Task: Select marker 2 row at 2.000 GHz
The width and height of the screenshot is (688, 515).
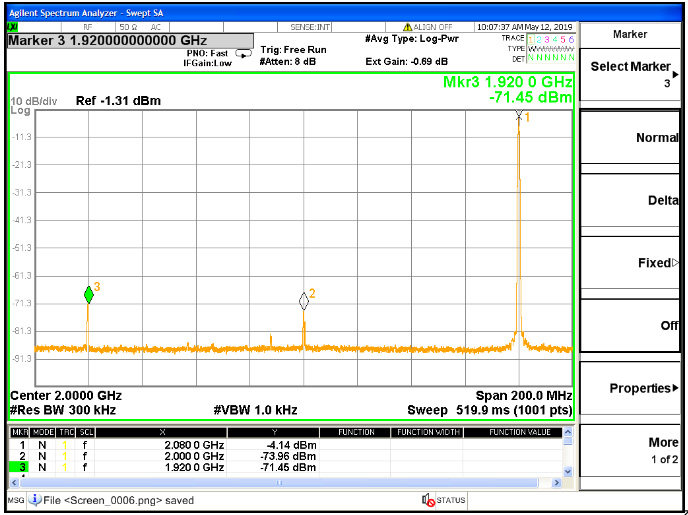Action: pyautogui.click(x=200, y=455)
